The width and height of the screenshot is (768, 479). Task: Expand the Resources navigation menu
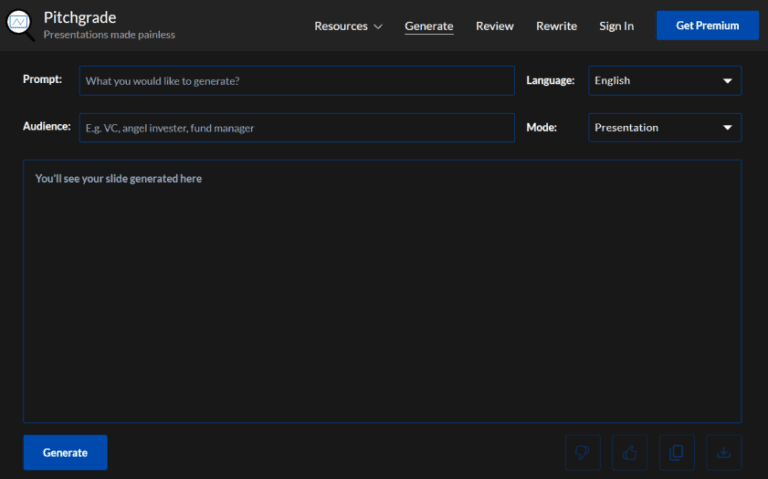pos(348,26)
